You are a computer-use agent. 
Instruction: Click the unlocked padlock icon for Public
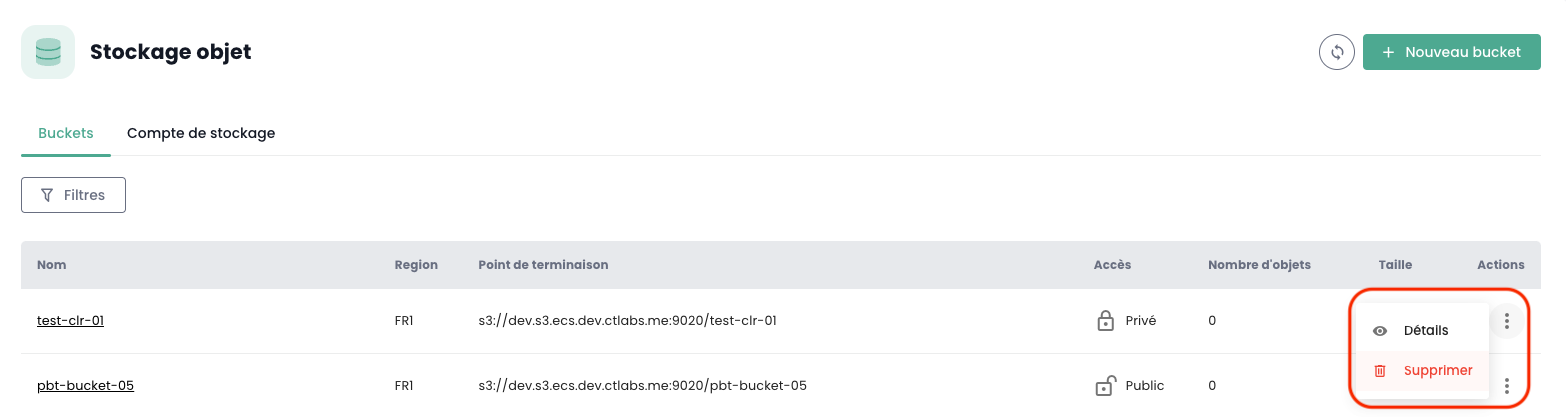(1105, 385)
